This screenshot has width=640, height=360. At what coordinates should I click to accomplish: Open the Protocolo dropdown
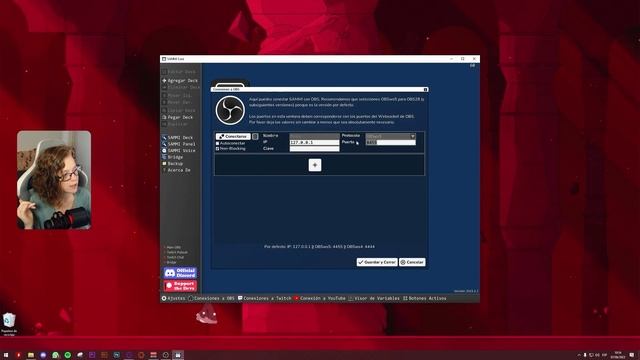coord(390,136)
